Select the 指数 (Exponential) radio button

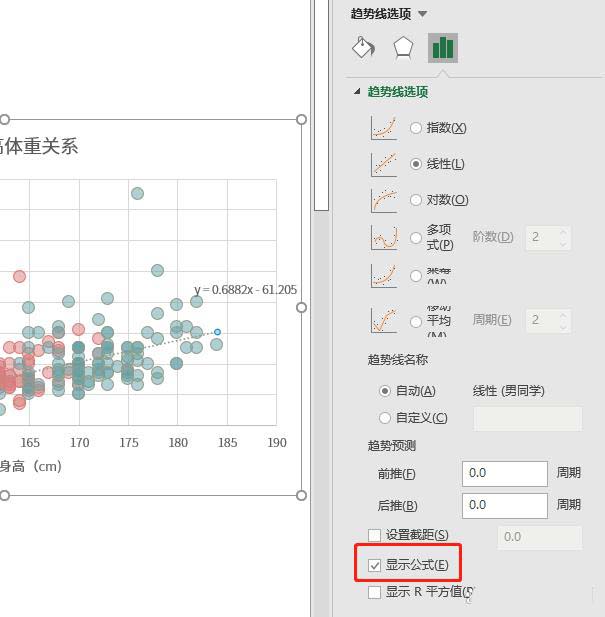click(416, 128)
